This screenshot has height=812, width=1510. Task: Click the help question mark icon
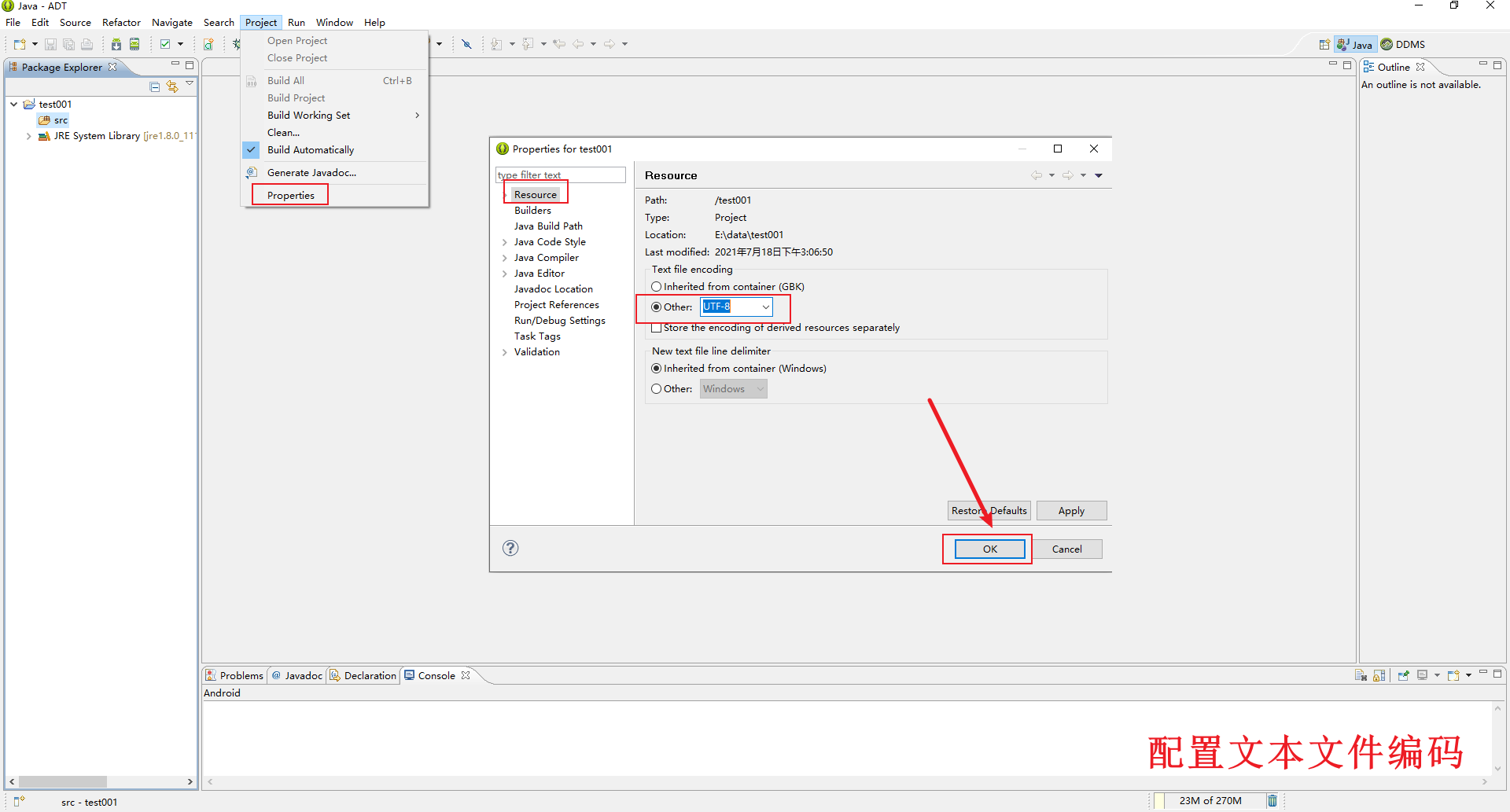[510, 548]
